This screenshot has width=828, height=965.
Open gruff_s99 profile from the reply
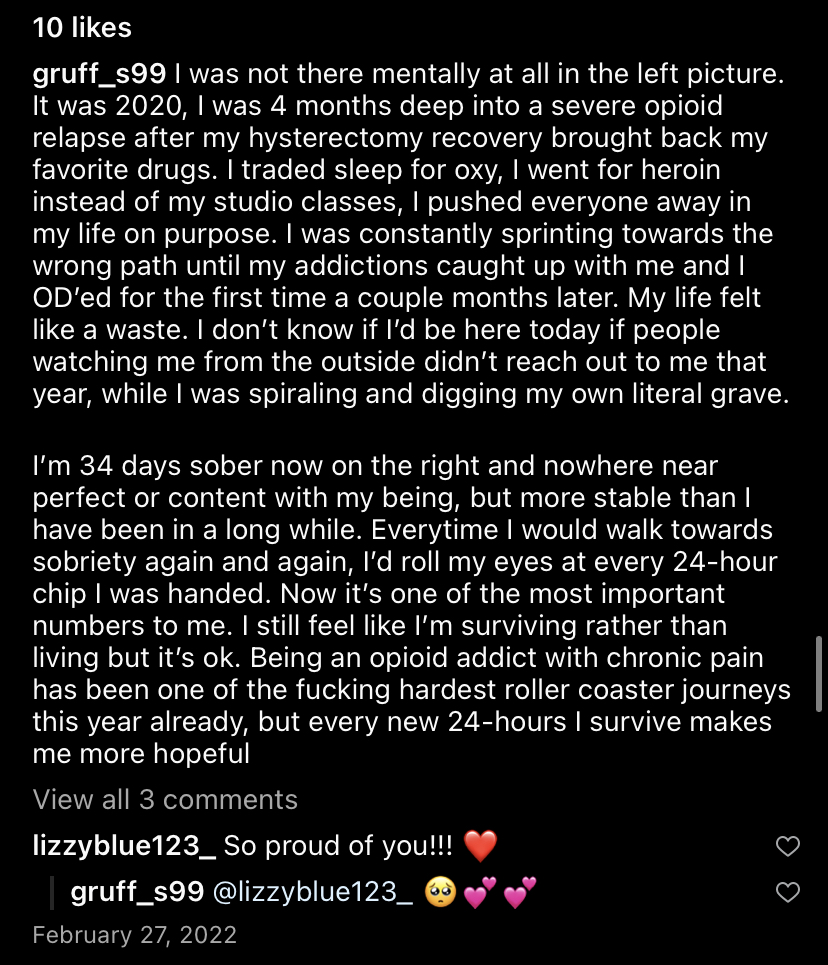pyautogui.click(x=138, y=893)
